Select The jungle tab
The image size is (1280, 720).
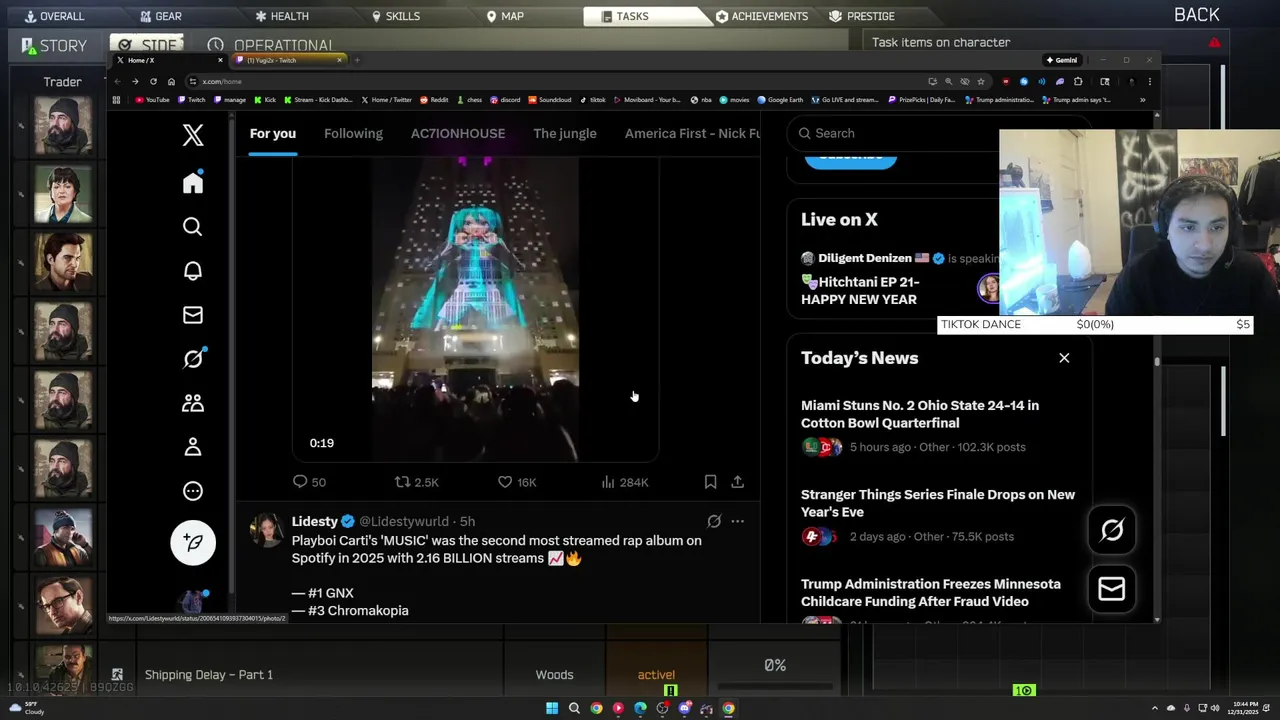click(x=565, y=133)
